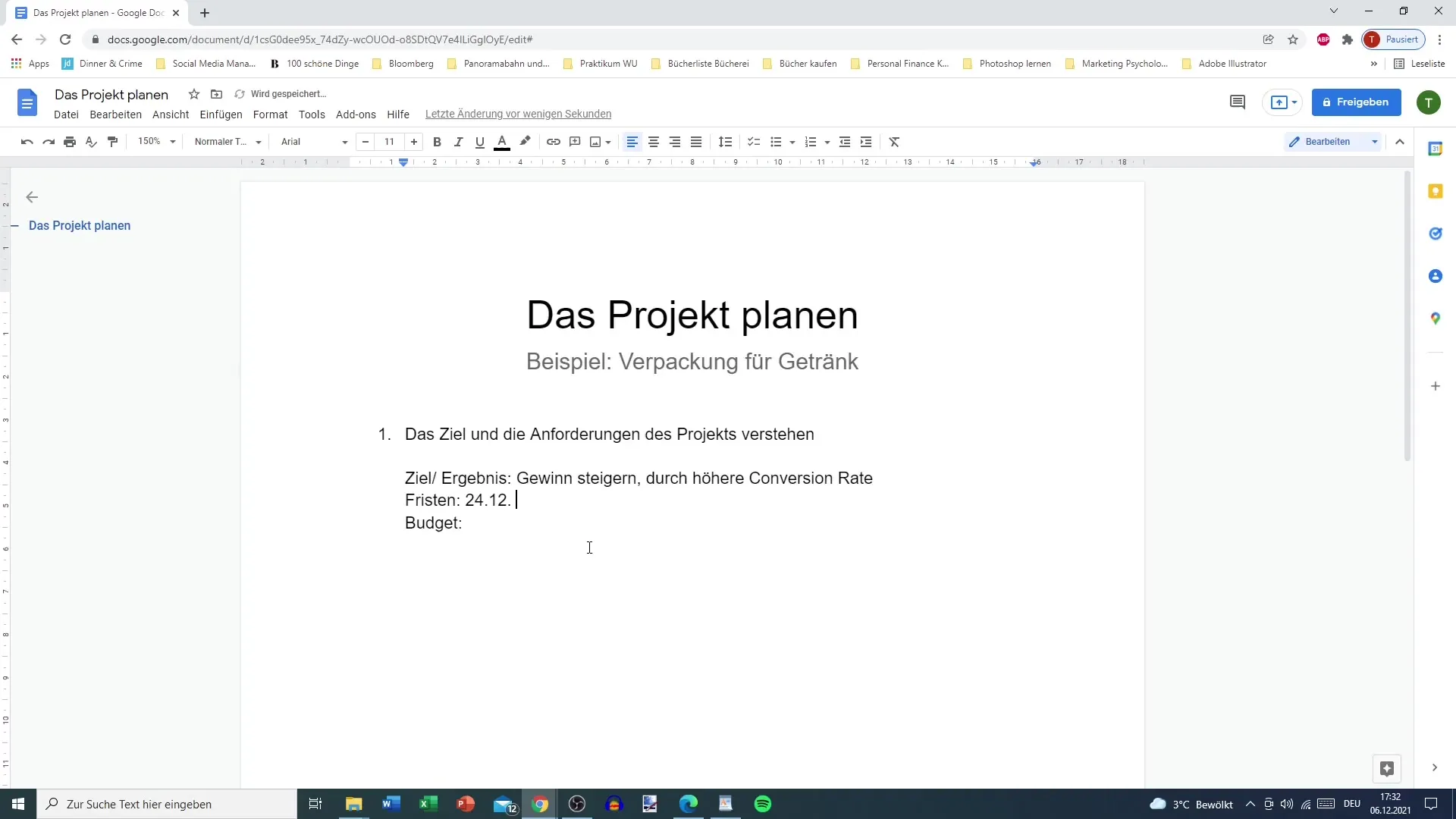Toggle underline formatting

pos(479,142)
